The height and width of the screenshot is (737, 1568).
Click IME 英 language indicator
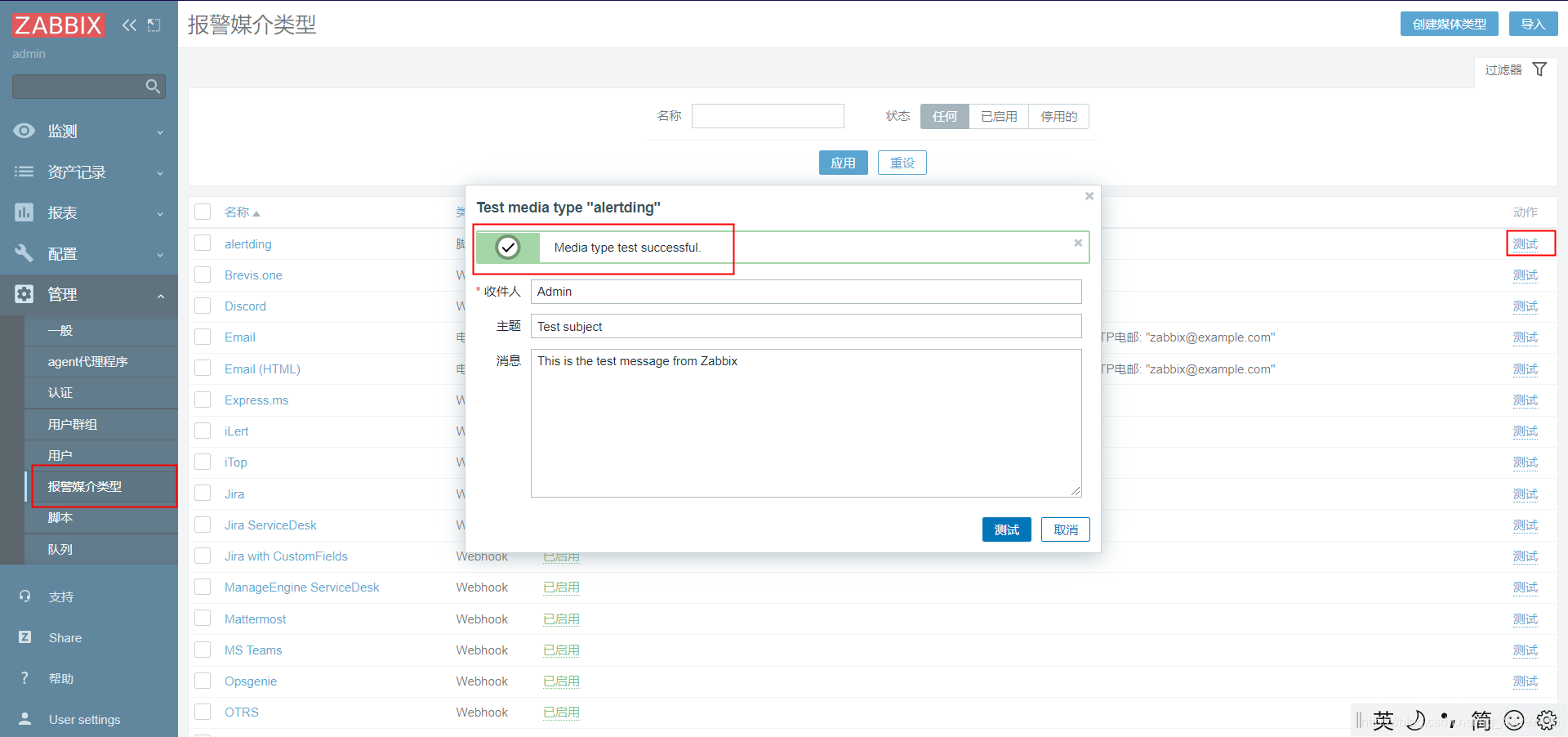(x=1383, y=720)
